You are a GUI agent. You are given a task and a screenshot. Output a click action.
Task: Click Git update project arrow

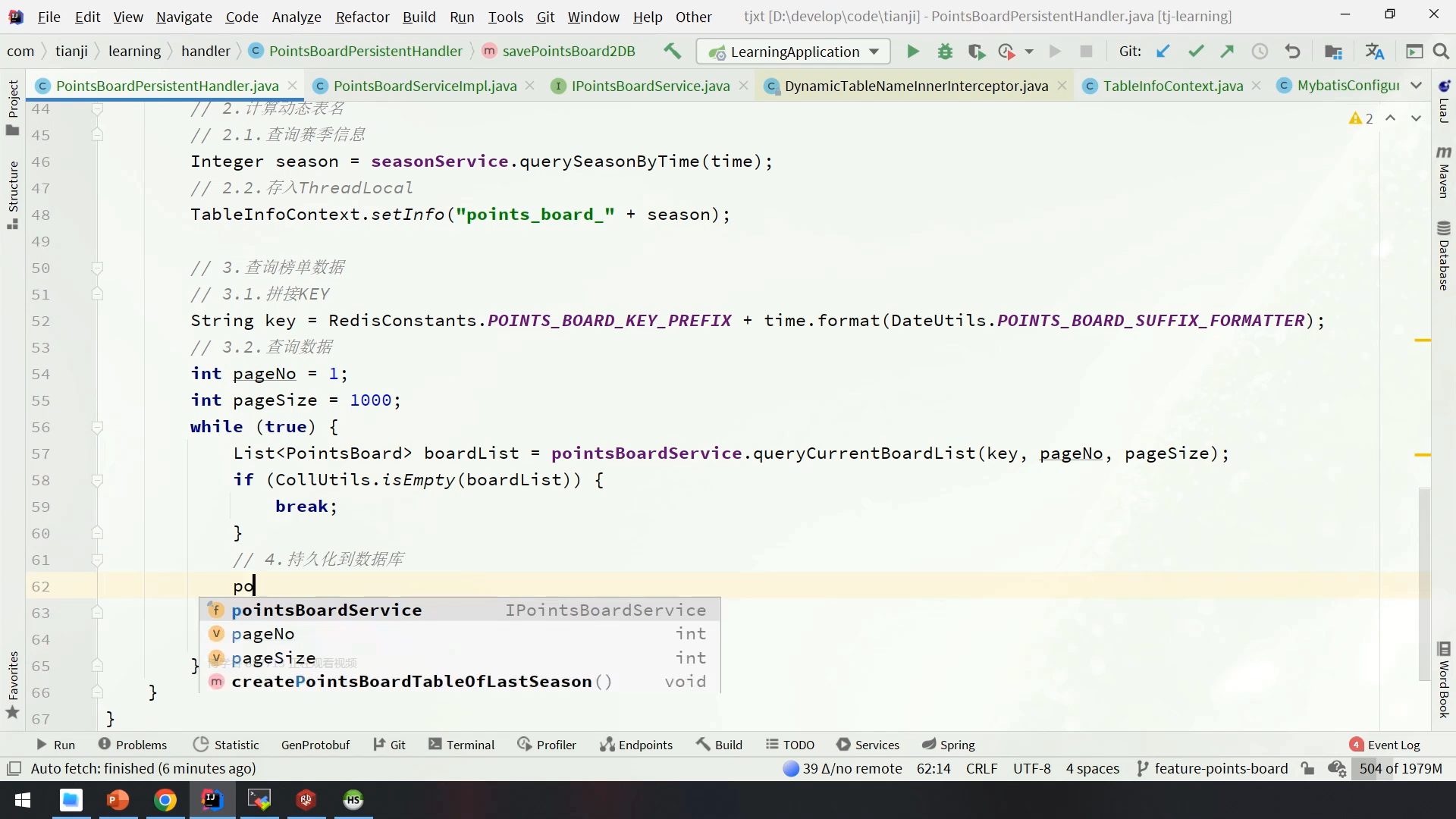(1163, 52)
